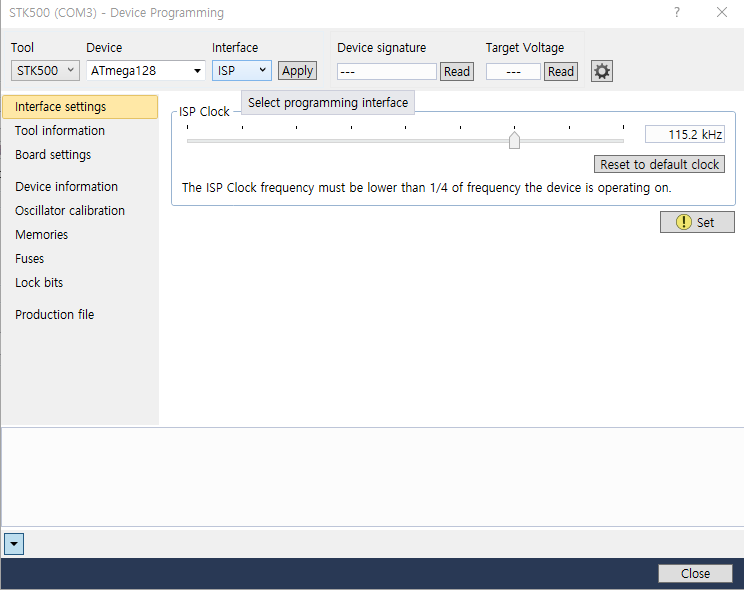The image size is (744, 590).
Task: Open the Oscillator calibration page
Action: coord(70,211)
